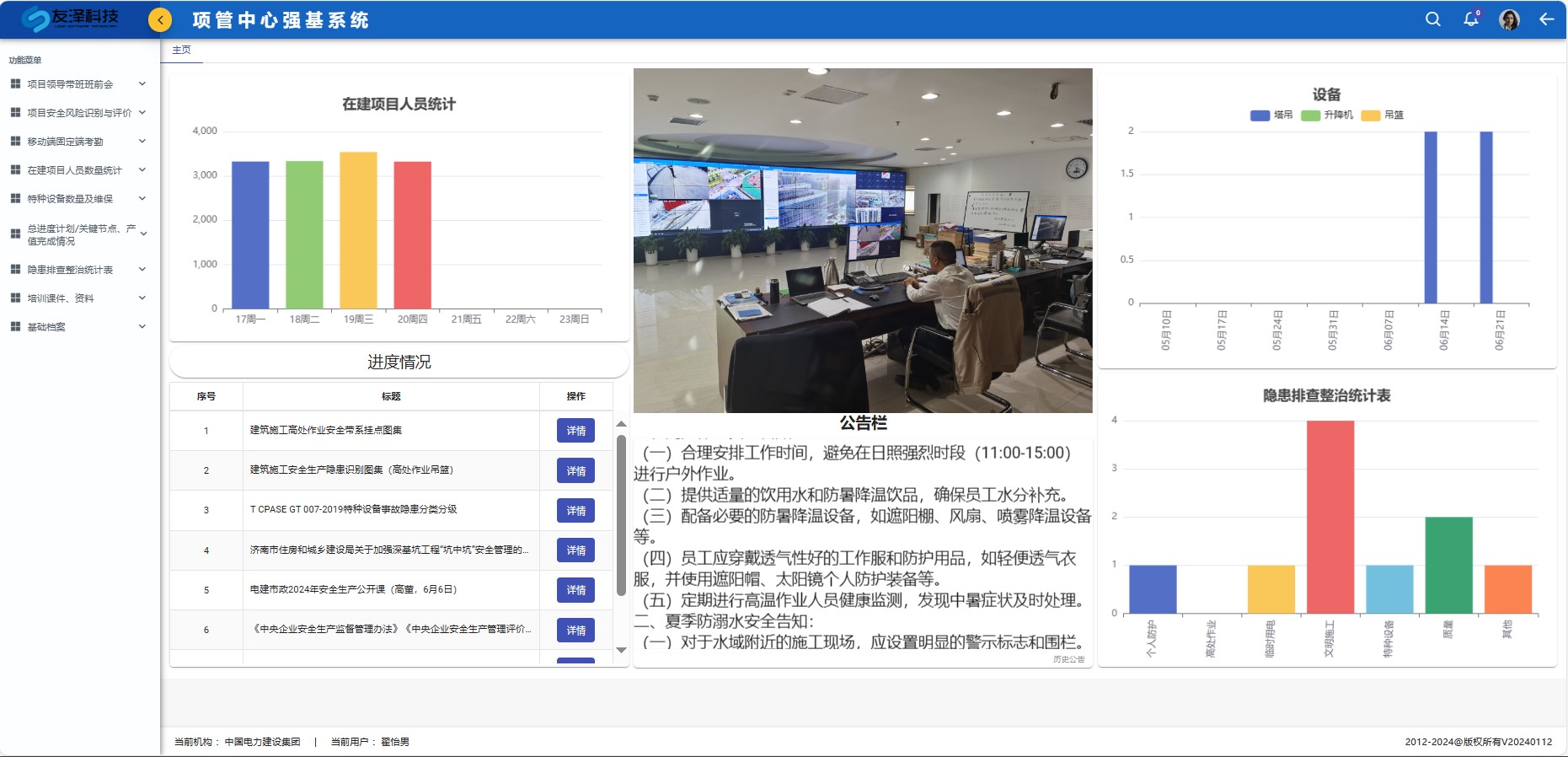Expand the 培训课件、资料 menu chevron
This screenshot has height=757, width=1568.
tap(142, 298)
